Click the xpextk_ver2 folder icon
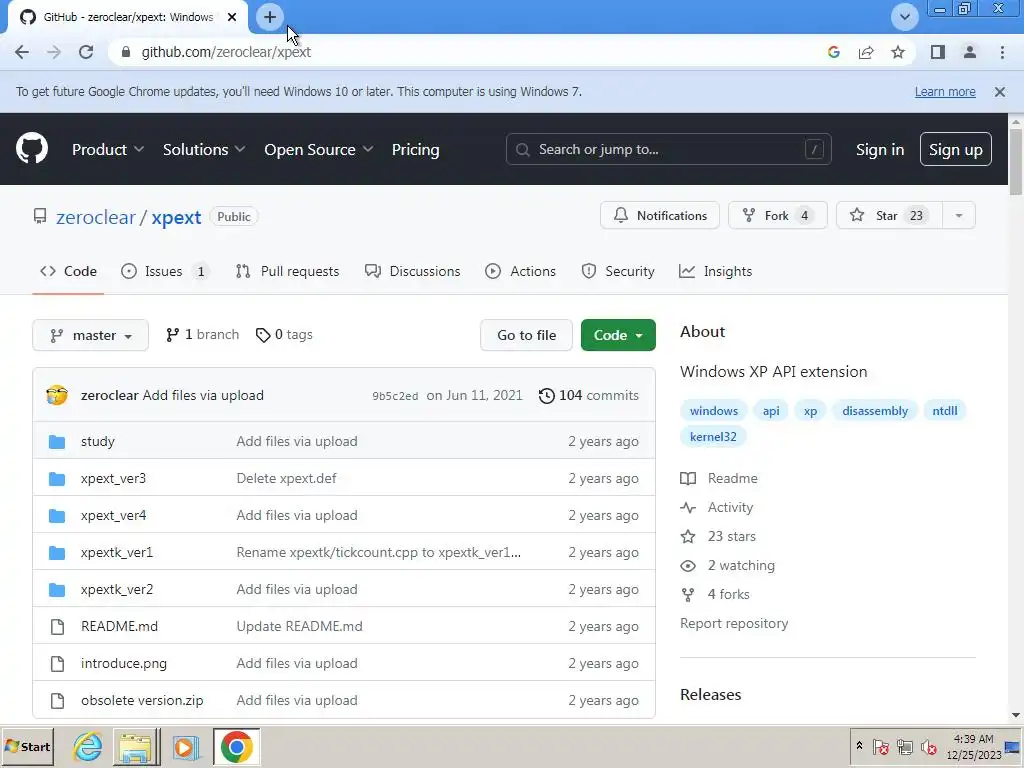The image size is (1024, 768). [57, 590]
